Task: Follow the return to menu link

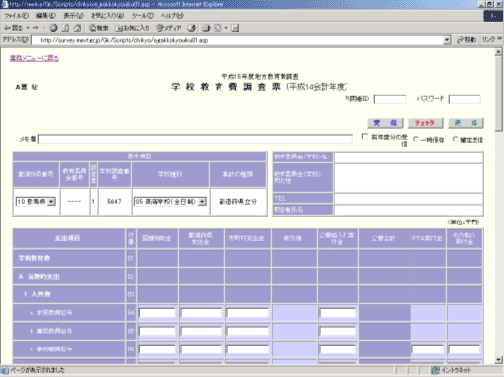Action: point(34,58)
